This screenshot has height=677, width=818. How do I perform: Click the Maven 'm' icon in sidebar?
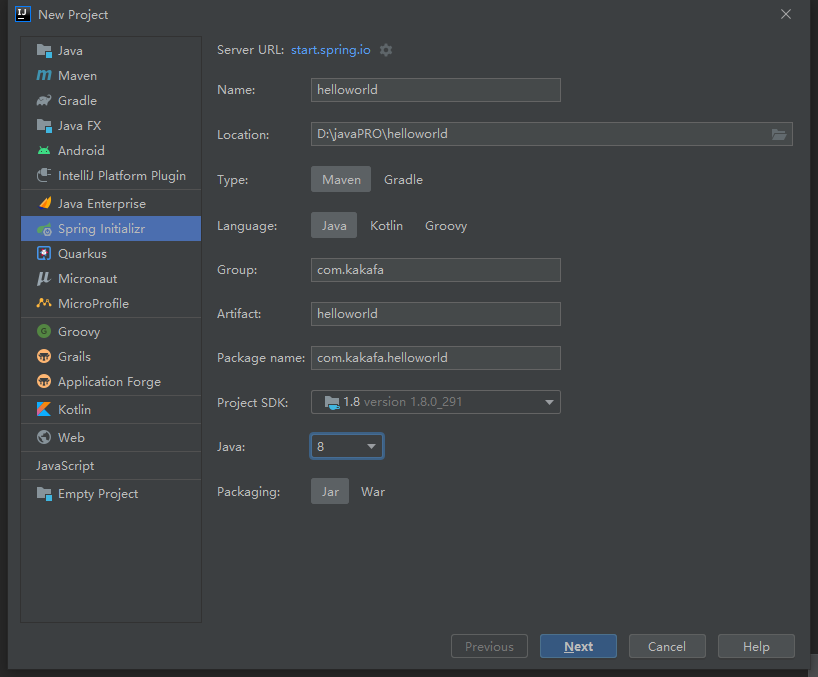(44, 76)
